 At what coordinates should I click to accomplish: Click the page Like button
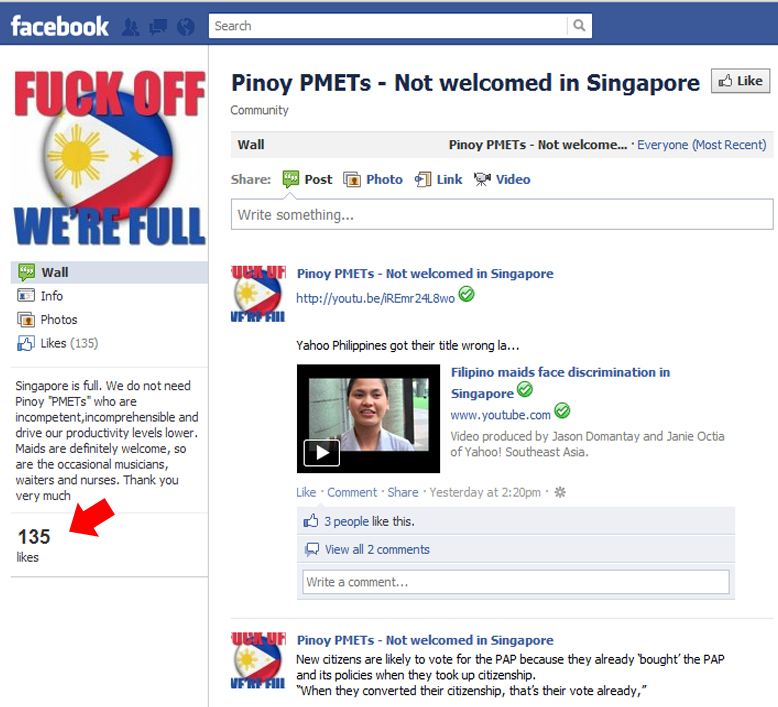pos(740,81)
